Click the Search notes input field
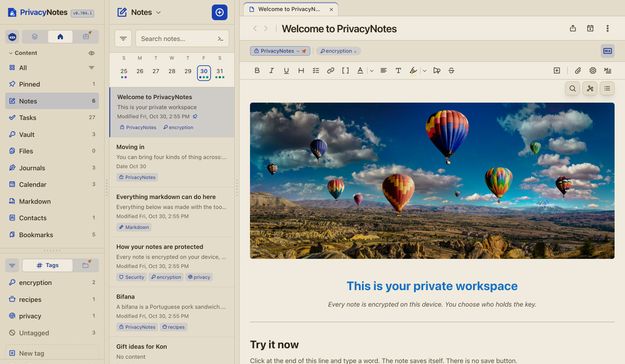 click(182, 39)
